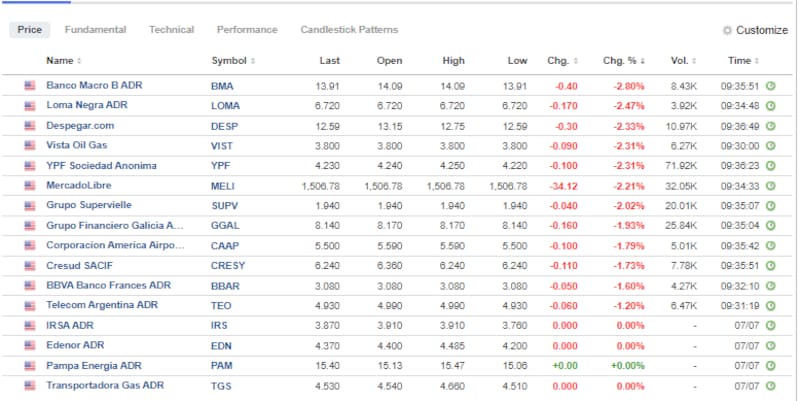
Task: Open the Pampa Energia ADR link
Action: [x=95, y=365]
